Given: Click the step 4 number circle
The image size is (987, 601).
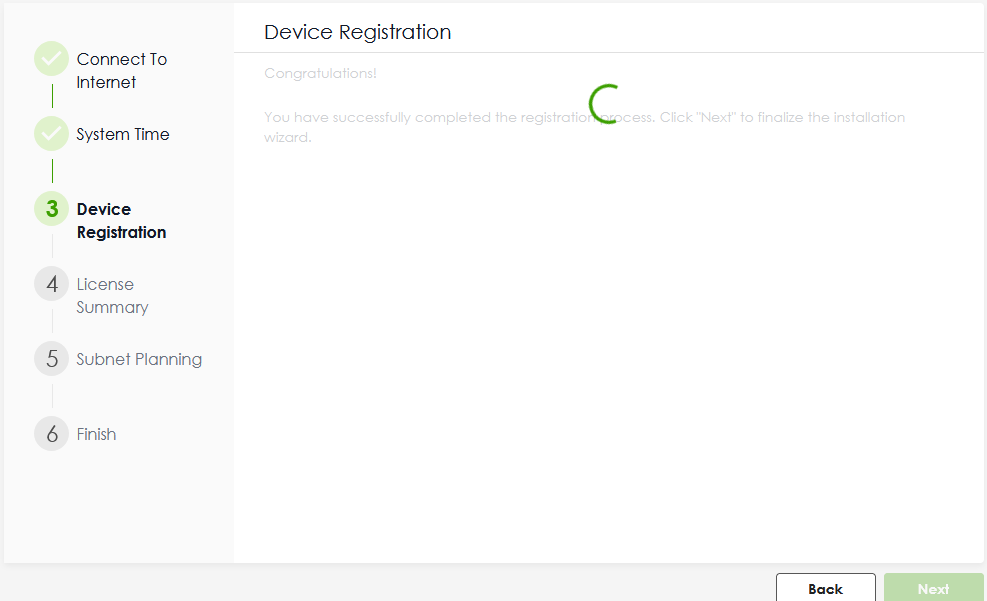Looking at the screenshot, I should click(x=52, y=284).
